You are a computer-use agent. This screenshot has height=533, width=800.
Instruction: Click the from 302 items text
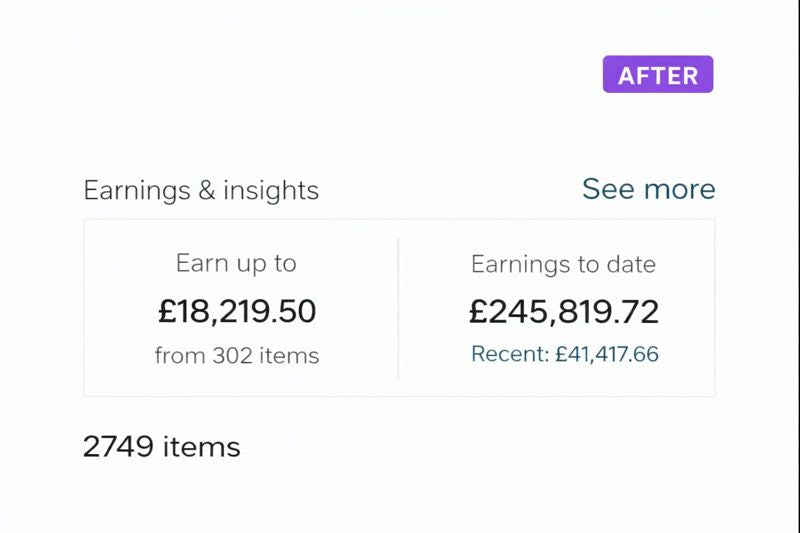click(237, 355)
